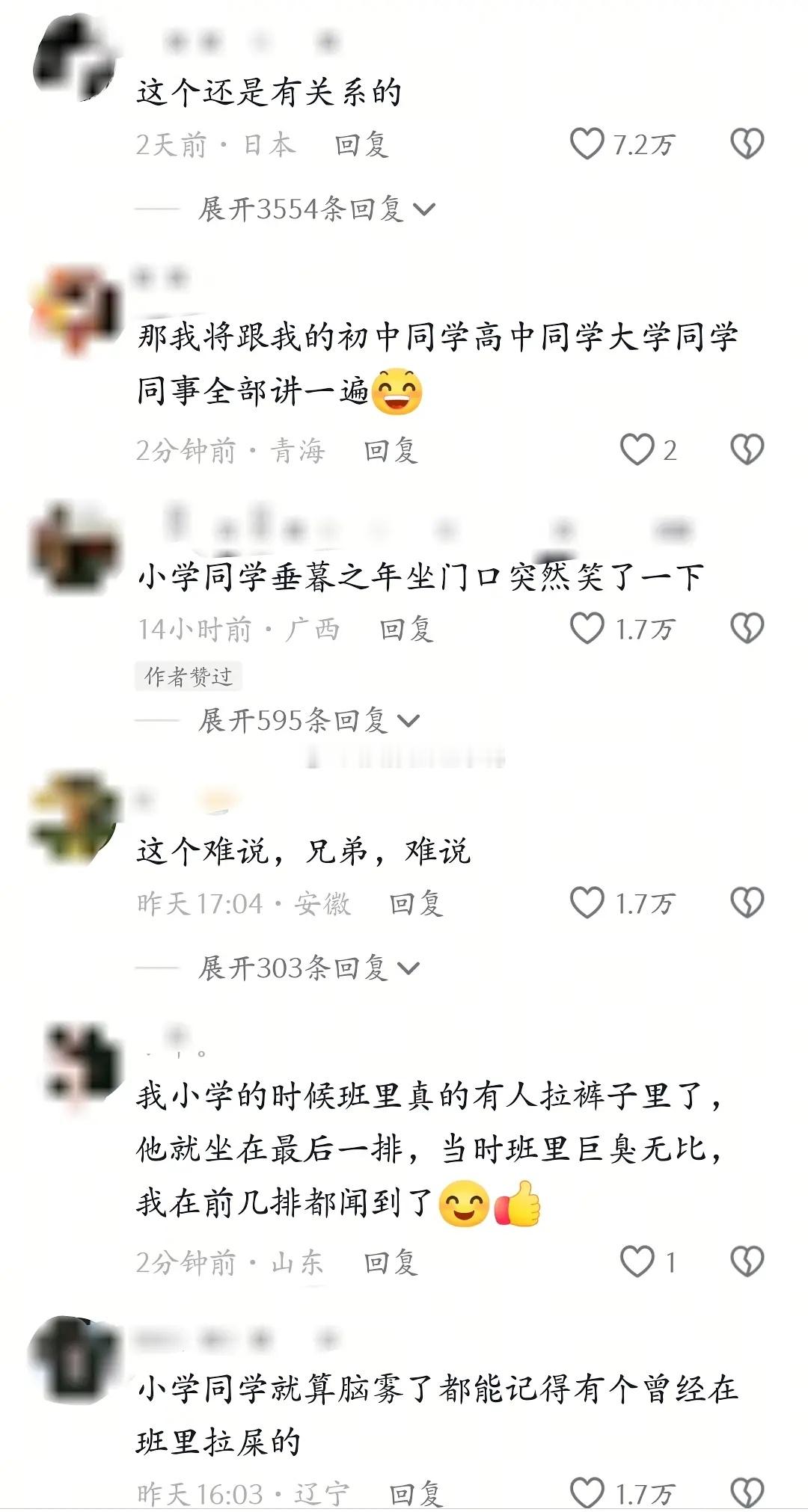
Task: Like the comment with 7.2万 likes
Action: pos(587,144)
